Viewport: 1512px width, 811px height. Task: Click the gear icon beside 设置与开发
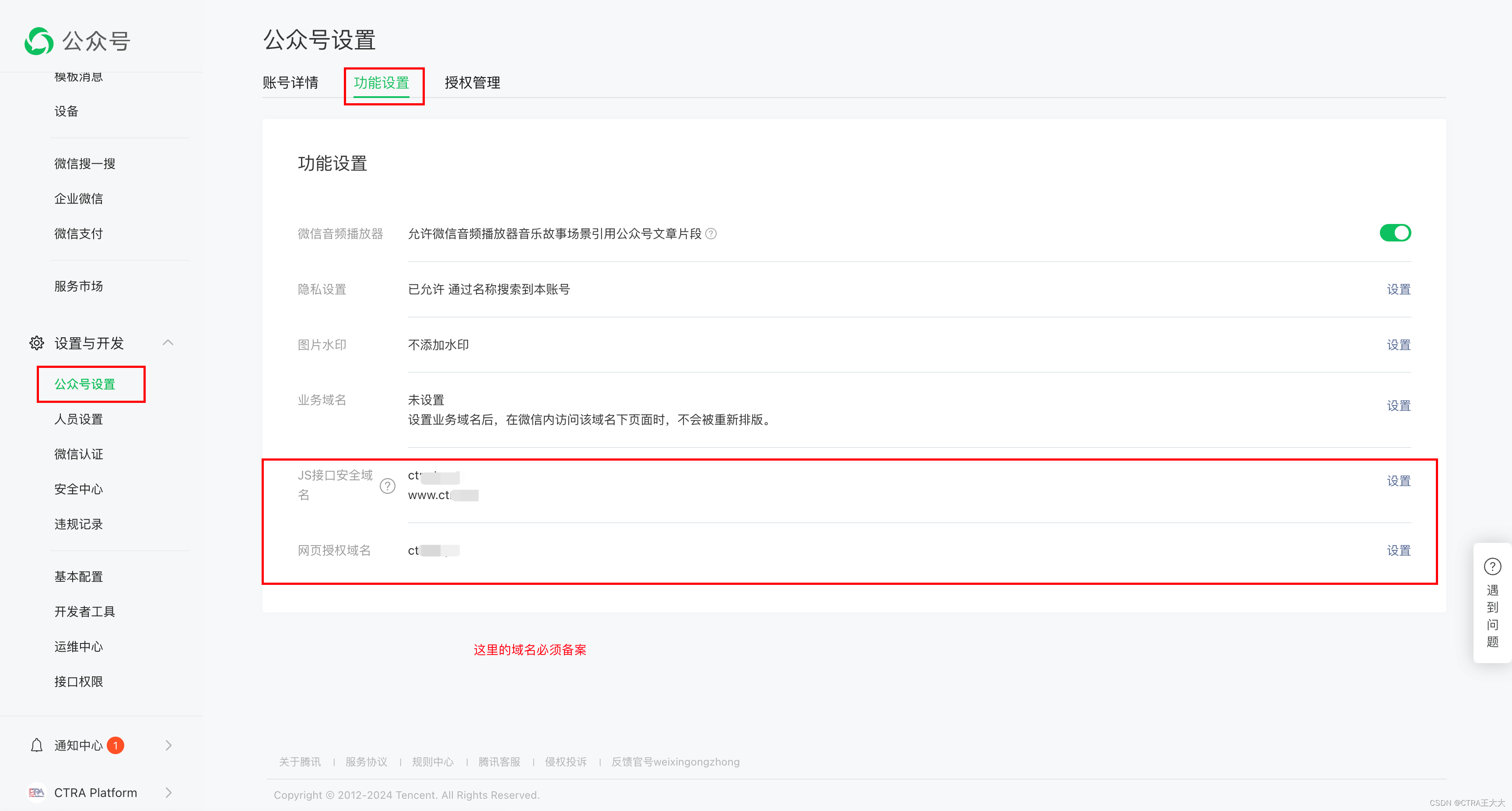pos(36,343)
